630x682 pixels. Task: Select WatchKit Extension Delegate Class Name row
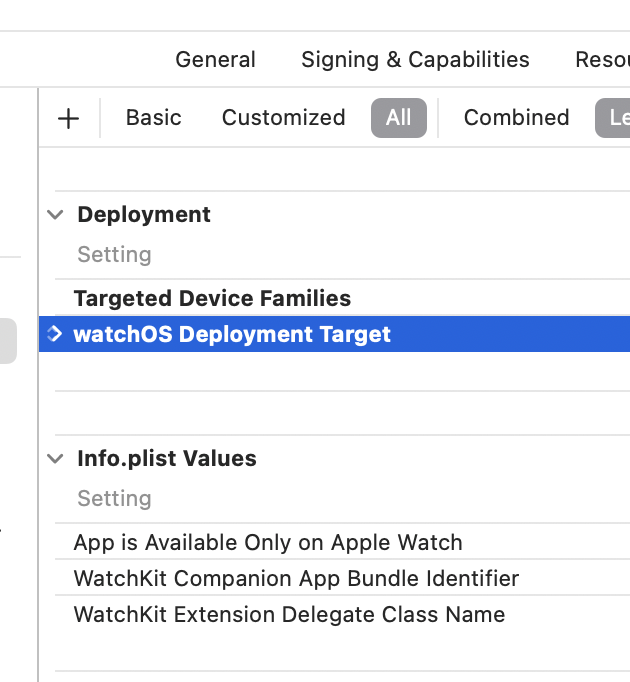coord(289,615)
